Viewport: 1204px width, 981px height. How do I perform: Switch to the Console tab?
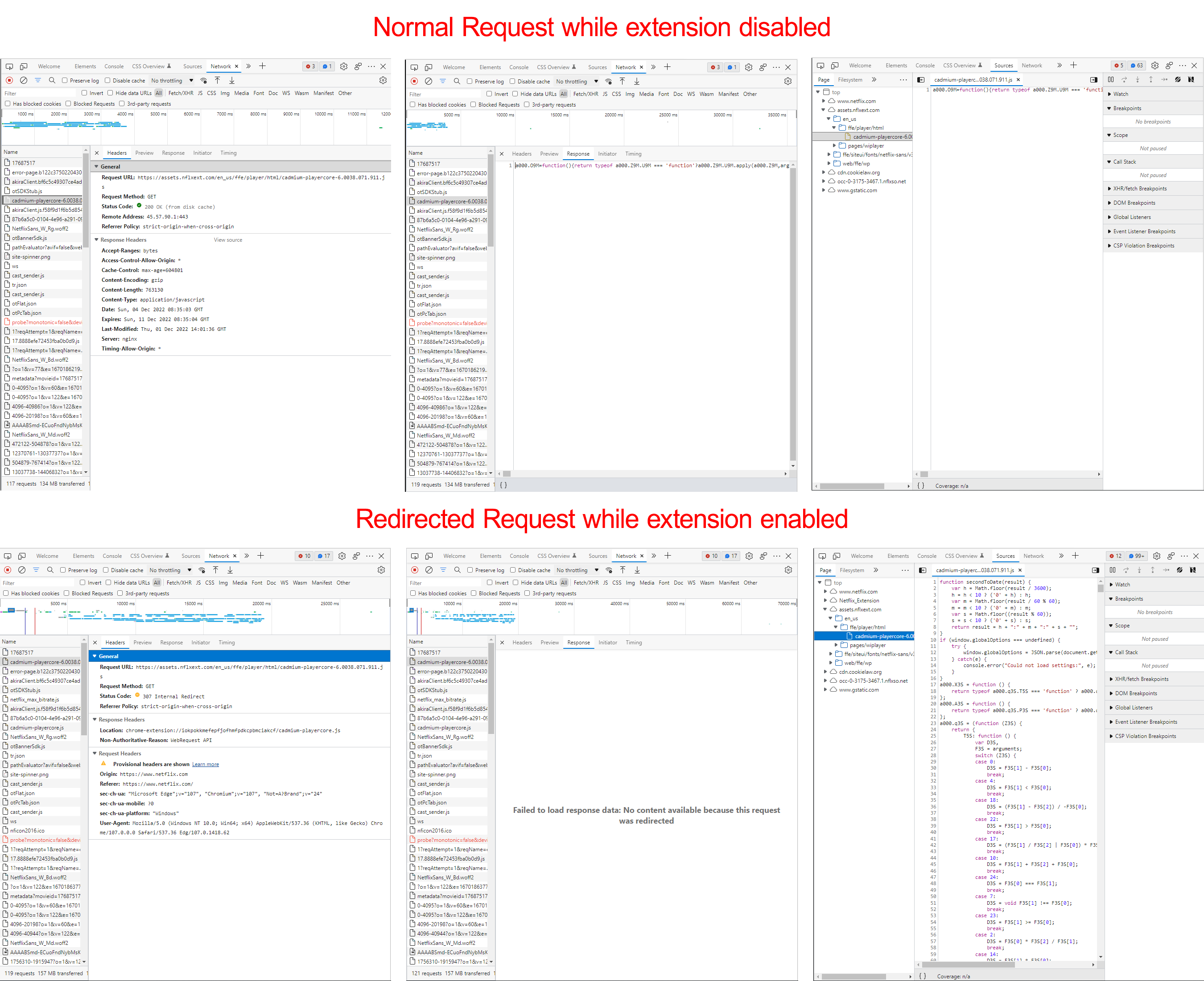pos(114,66)
